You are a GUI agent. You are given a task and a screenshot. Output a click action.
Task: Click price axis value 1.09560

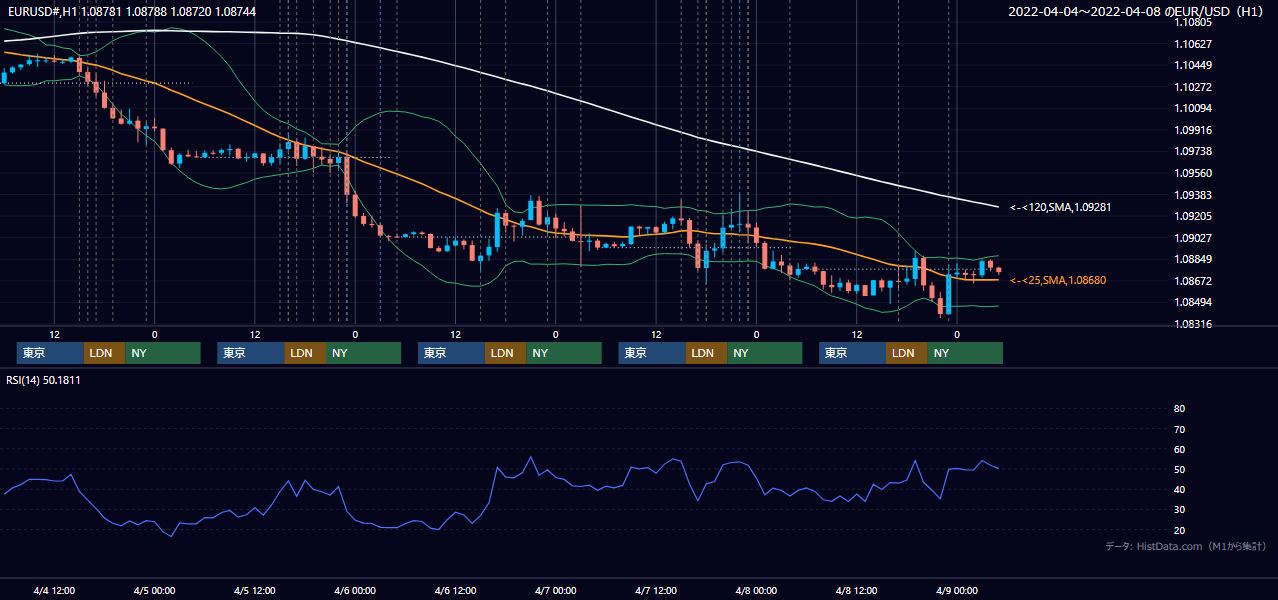point(1193,173)
